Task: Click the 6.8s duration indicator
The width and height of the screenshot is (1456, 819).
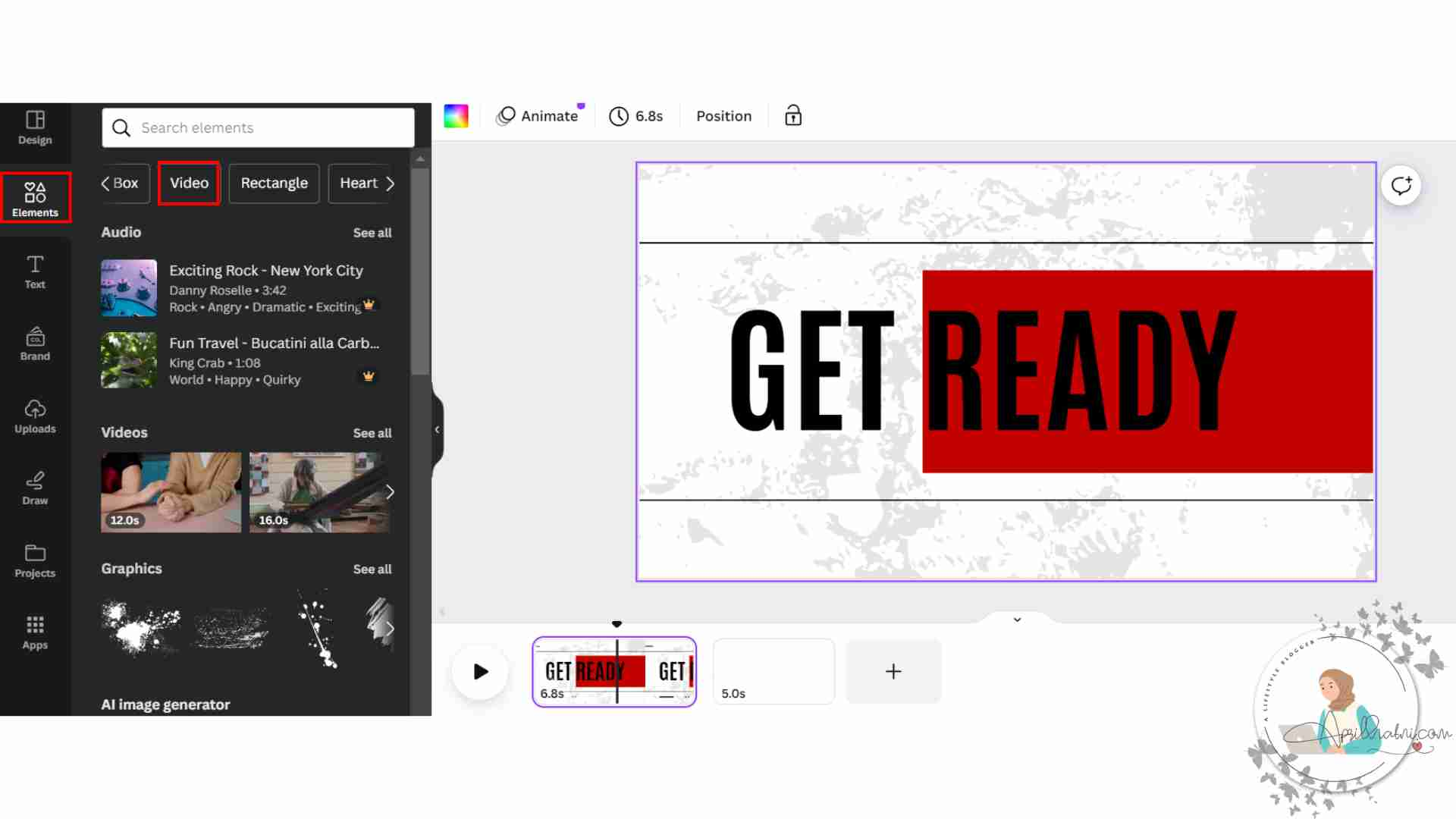Action: pyautogui.click(x=636, y=116)
